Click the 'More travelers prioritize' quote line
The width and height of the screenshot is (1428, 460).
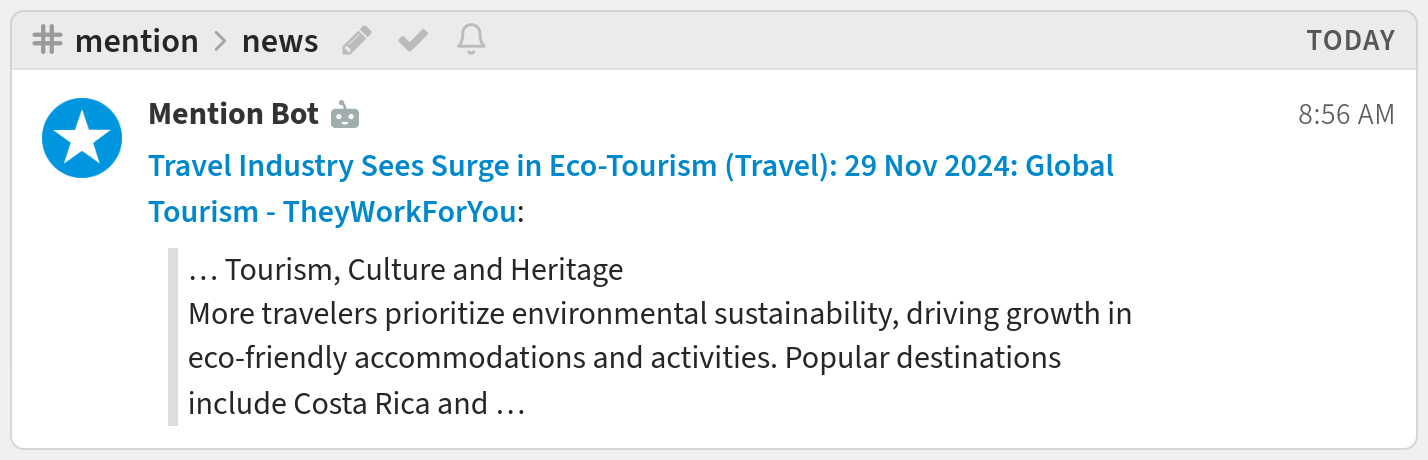659,314
